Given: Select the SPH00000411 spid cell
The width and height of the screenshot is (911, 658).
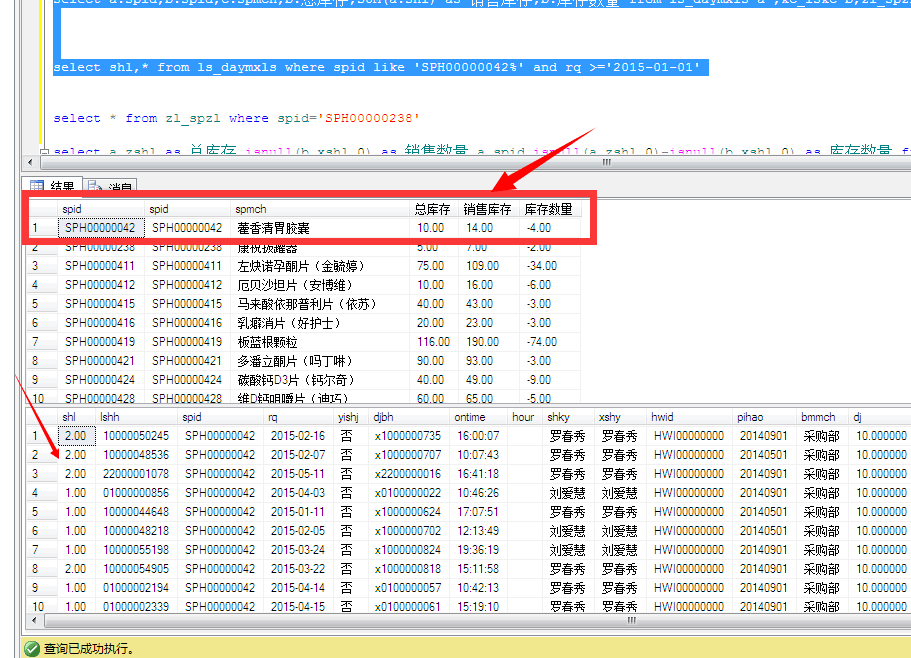Looking at the screenshot, I should 100,265.
